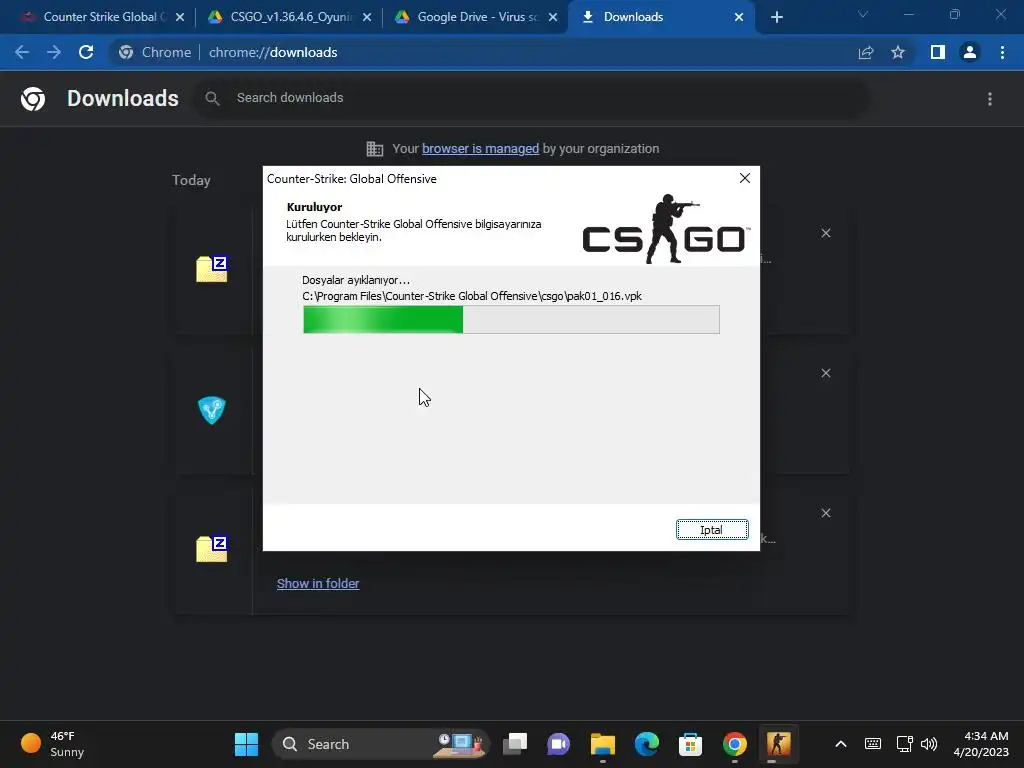This screenshot has height=768, width=1024.
Task: Remove the second download entry from list
Action: 825,373
